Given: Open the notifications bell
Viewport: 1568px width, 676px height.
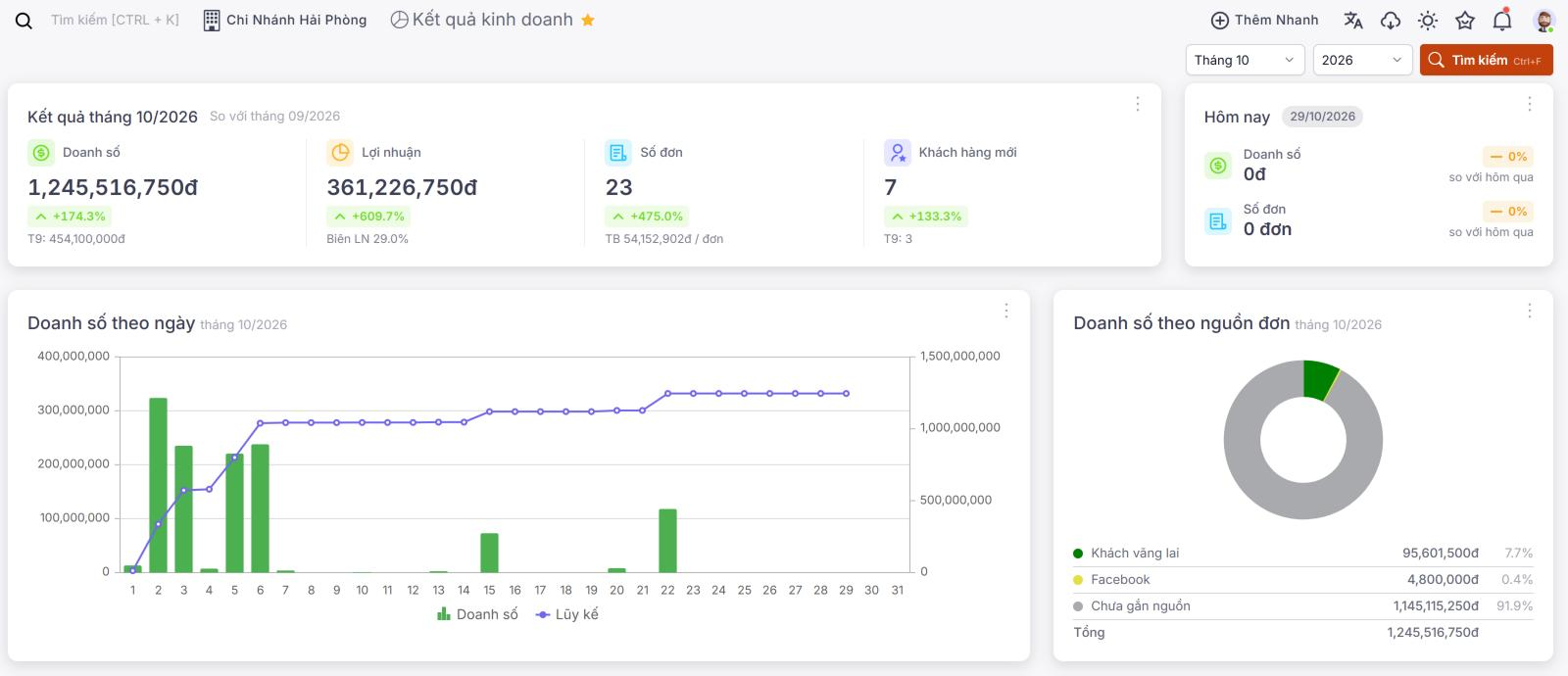Looking at the screenshot, I should click(x=1502, y=20).
